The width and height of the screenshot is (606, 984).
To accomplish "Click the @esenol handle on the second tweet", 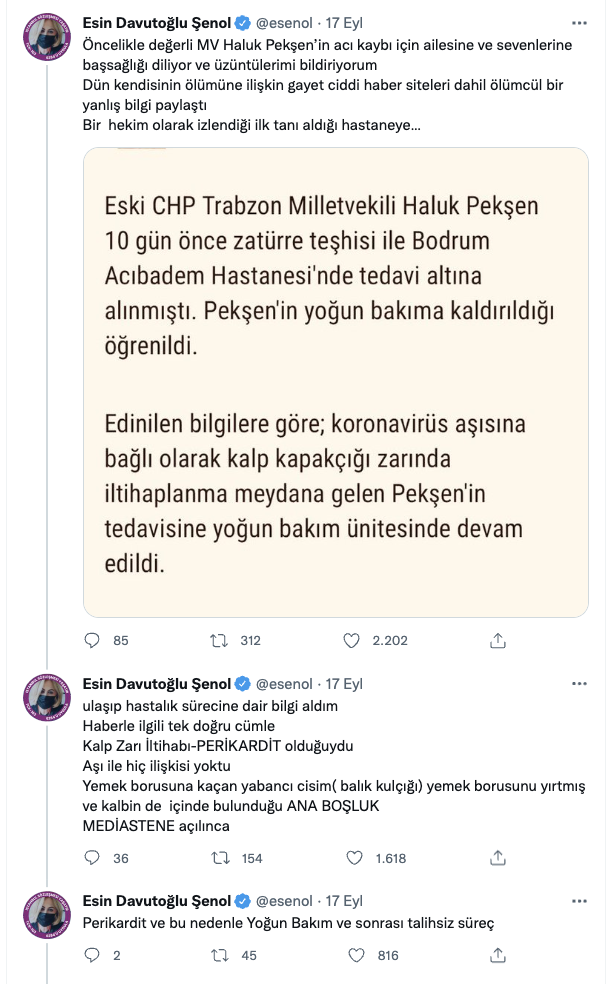I will tap(285, 684).
